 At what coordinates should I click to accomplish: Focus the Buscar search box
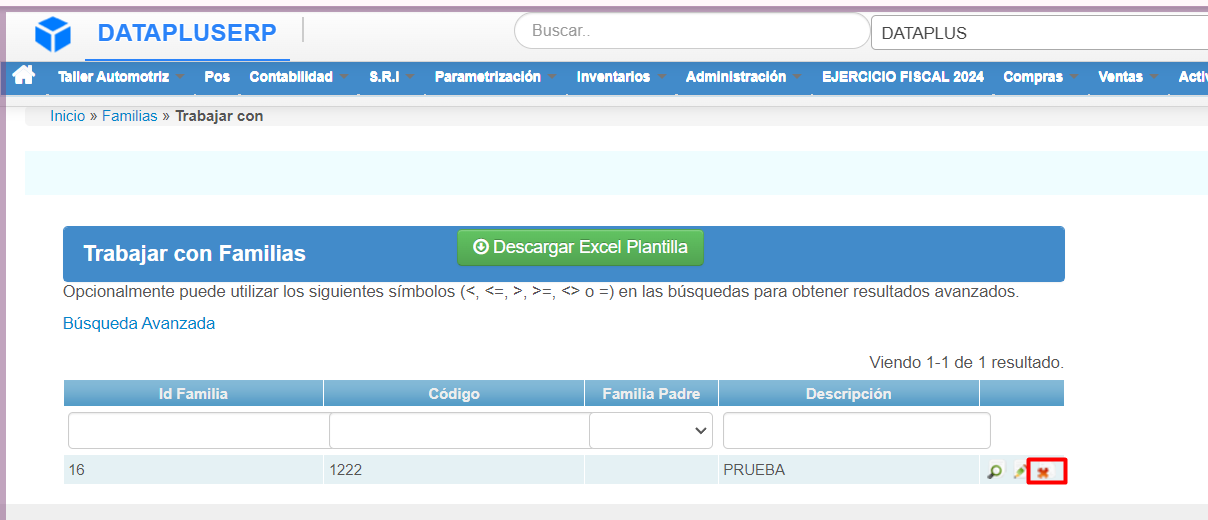pyautogui.click(x=692, y=31)
